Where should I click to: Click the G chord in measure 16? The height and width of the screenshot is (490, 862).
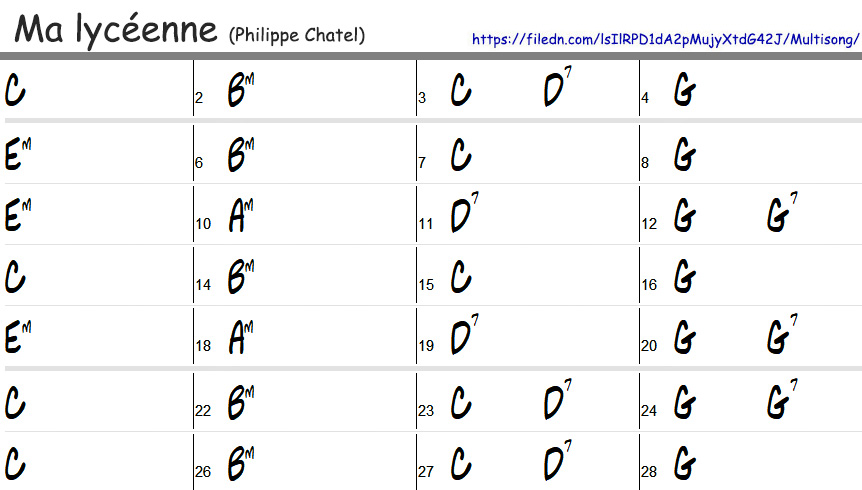tap(685, 276)
